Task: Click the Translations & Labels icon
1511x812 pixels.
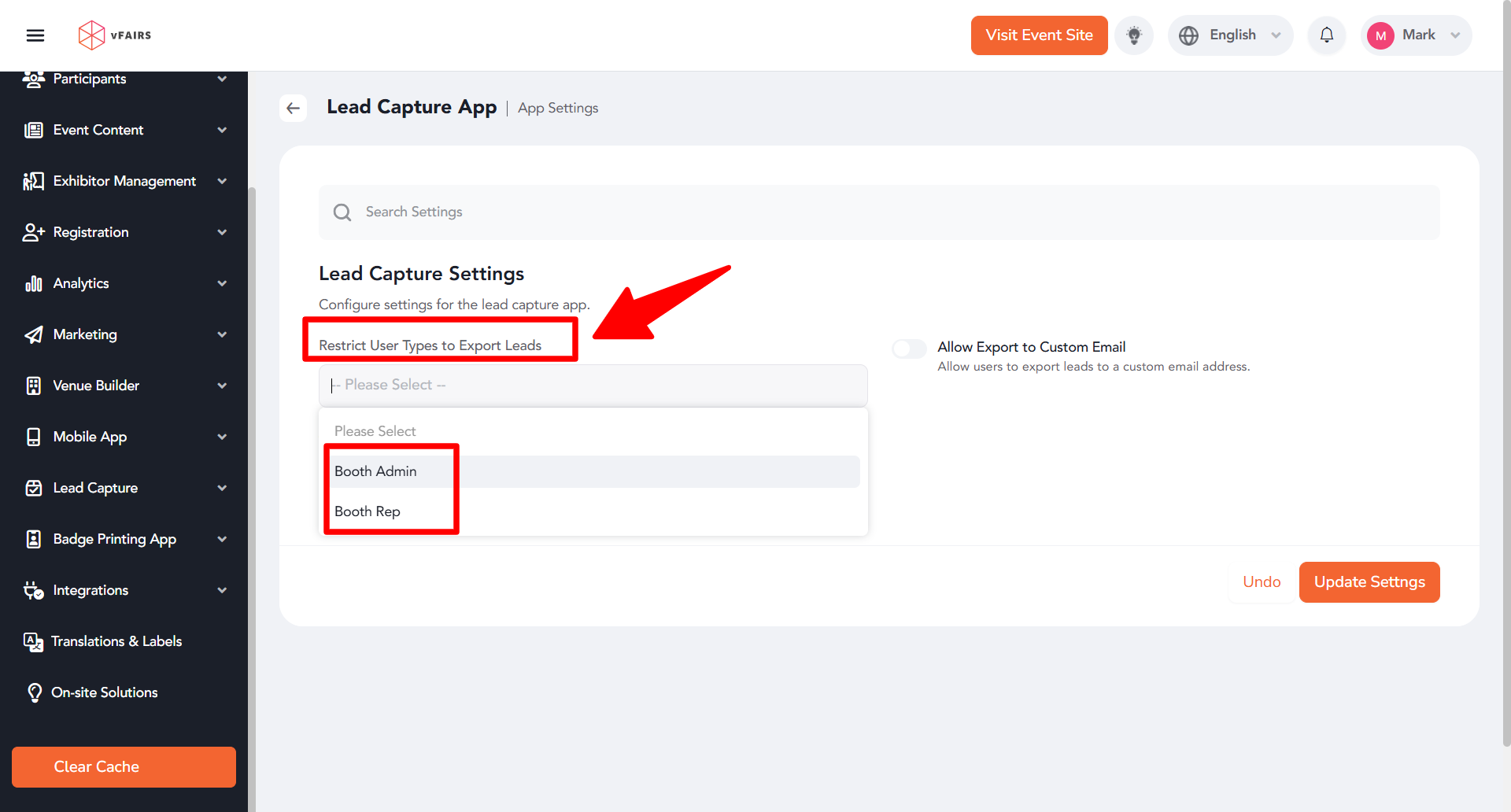Action: coord(33,642)
